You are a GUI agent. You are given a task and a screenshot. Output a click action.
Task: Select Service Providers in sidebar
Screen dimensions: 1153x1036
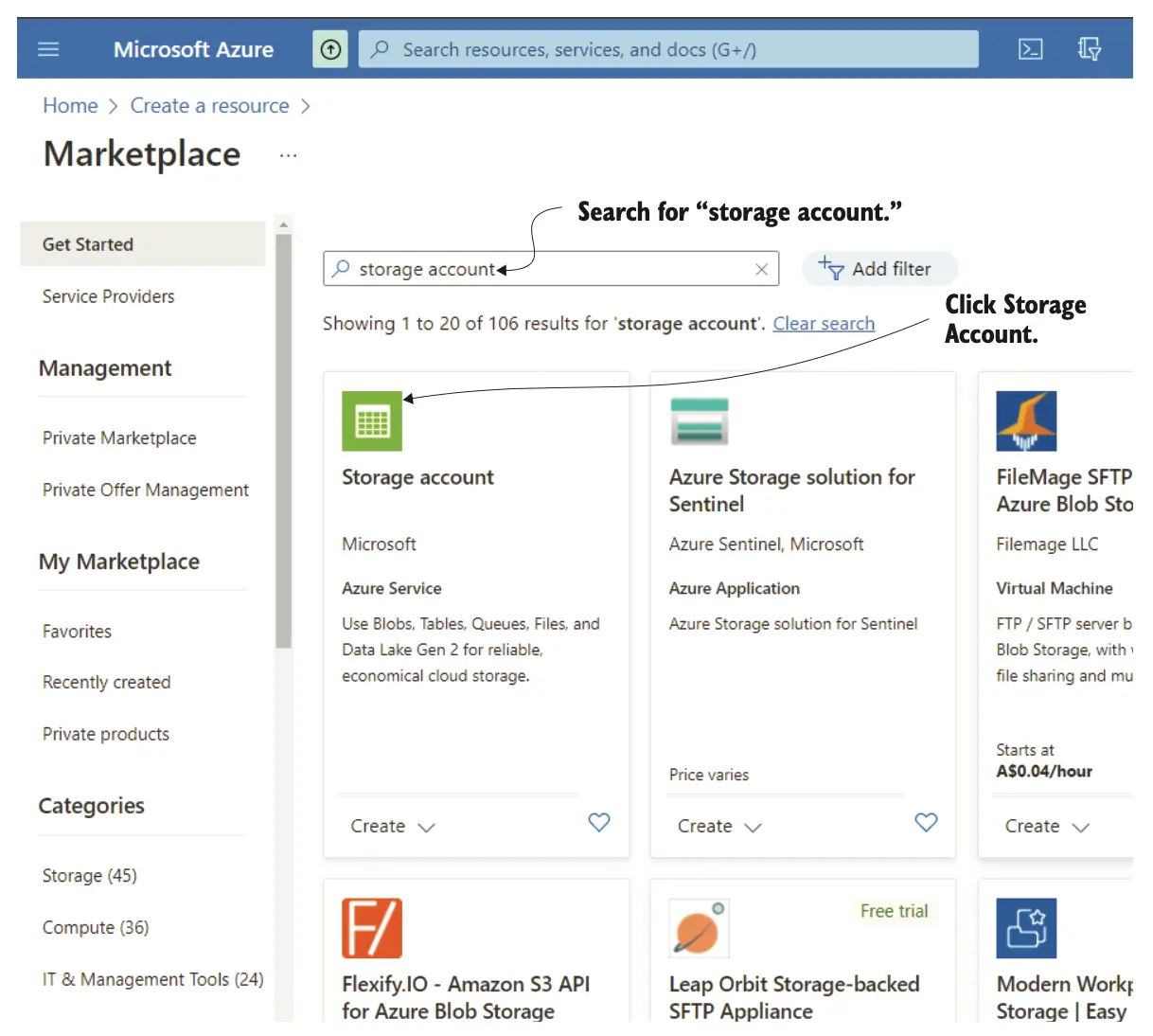[109, 296]
